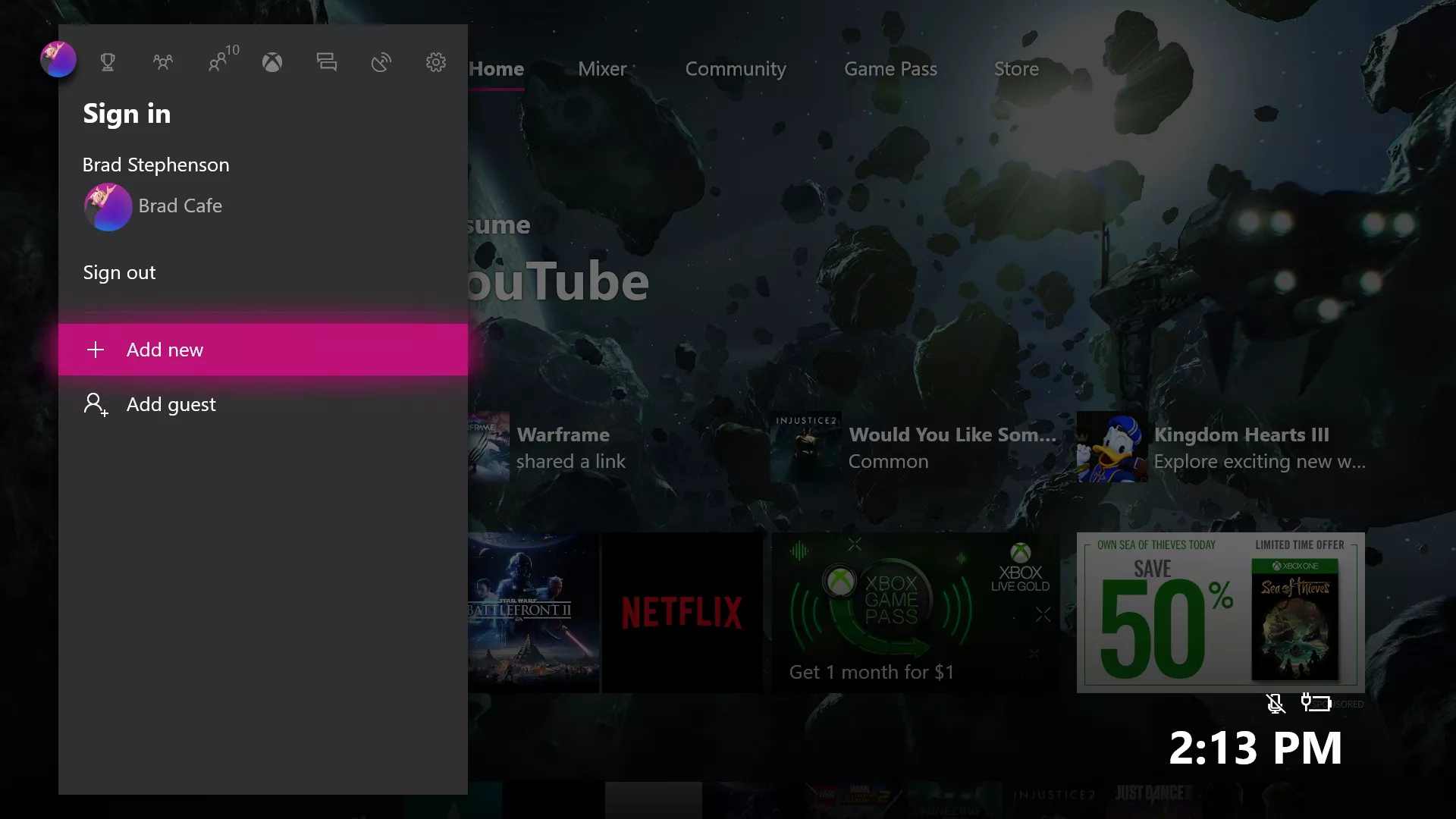Click the Brad Stephenson account name
This screenshot has height=819, width=1456.
155,165
